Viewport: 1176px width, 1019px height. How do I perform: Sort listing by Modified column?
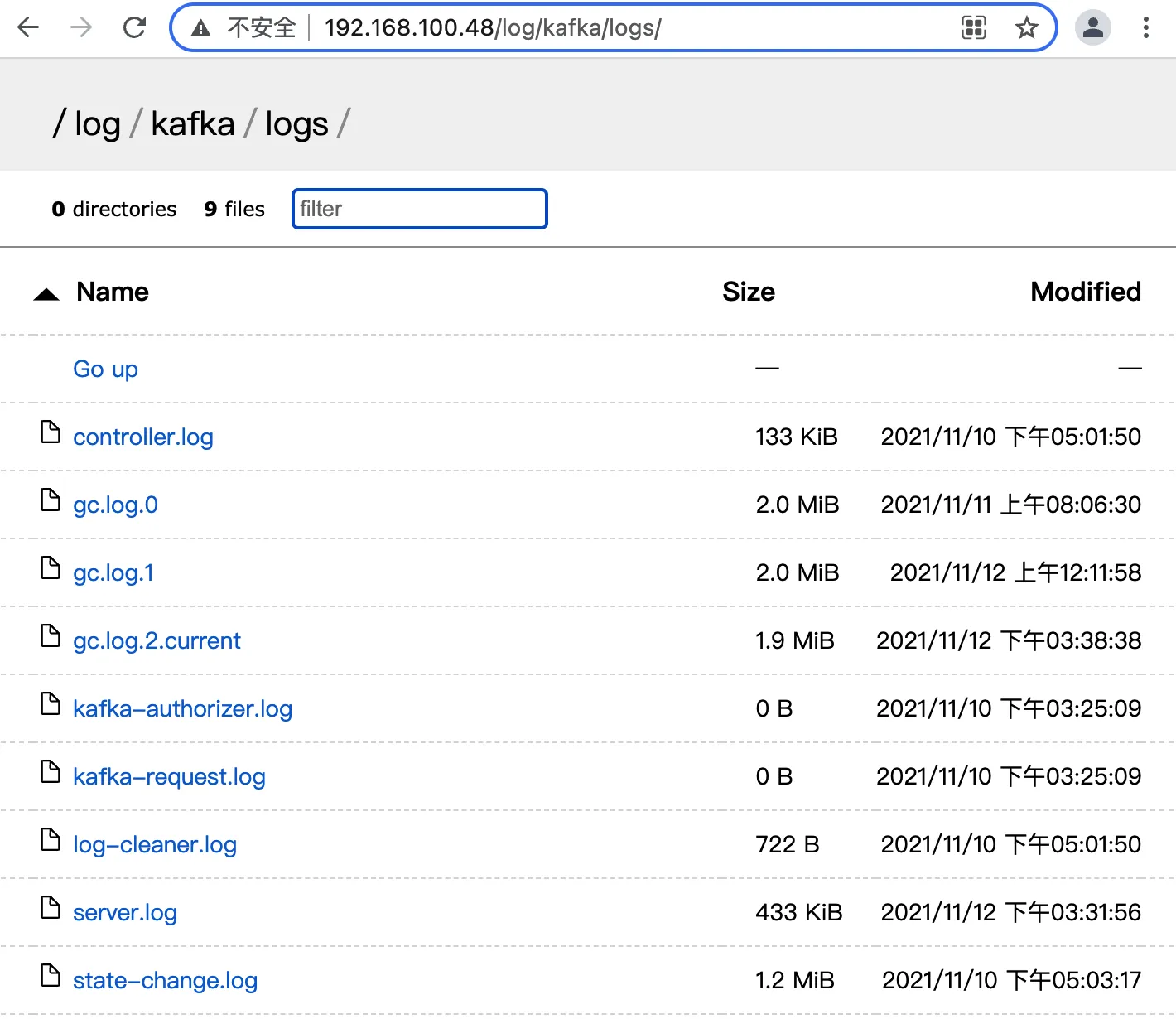1085,292
